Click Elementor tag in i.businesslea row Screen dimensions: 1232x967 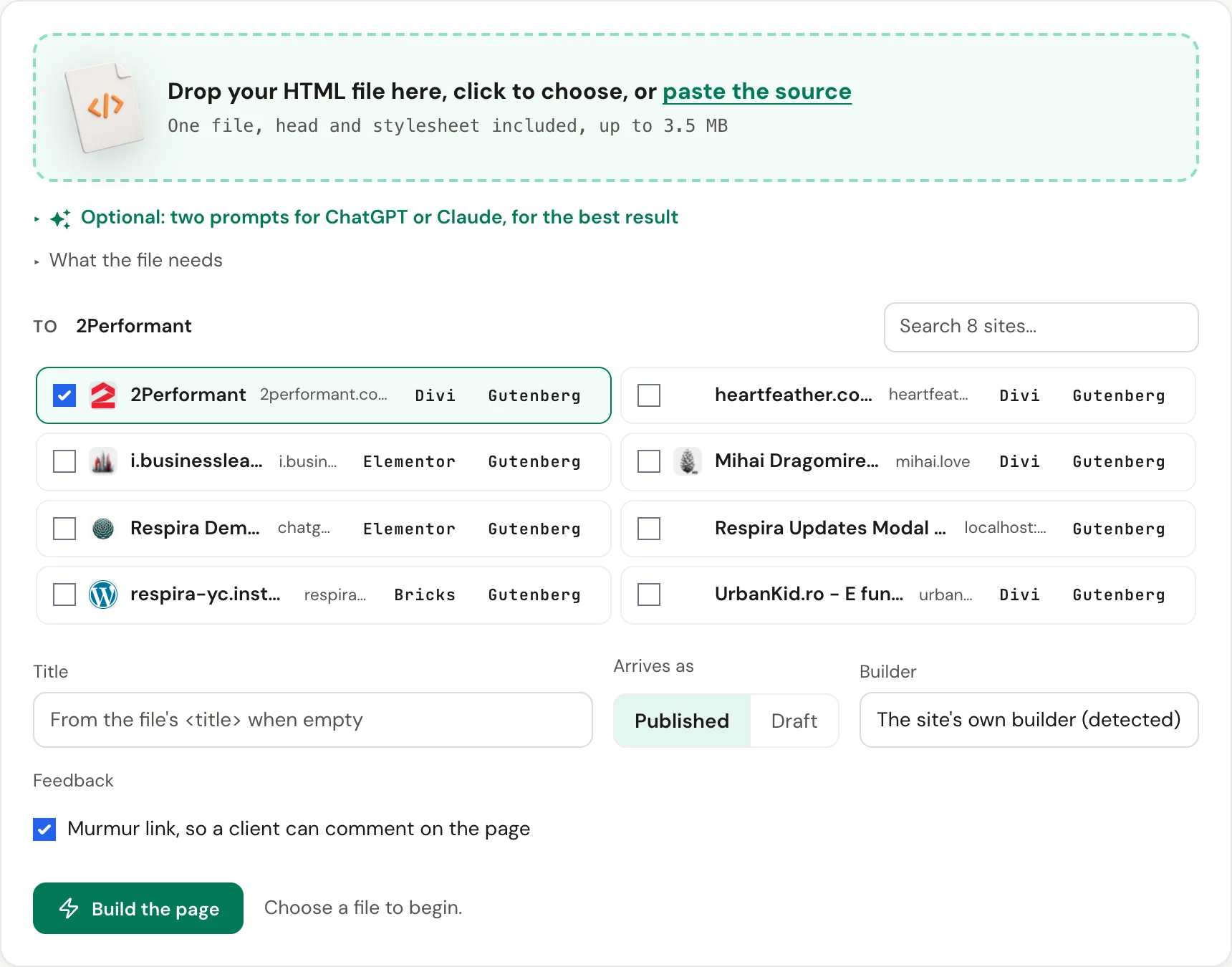(x=409, y=462)
